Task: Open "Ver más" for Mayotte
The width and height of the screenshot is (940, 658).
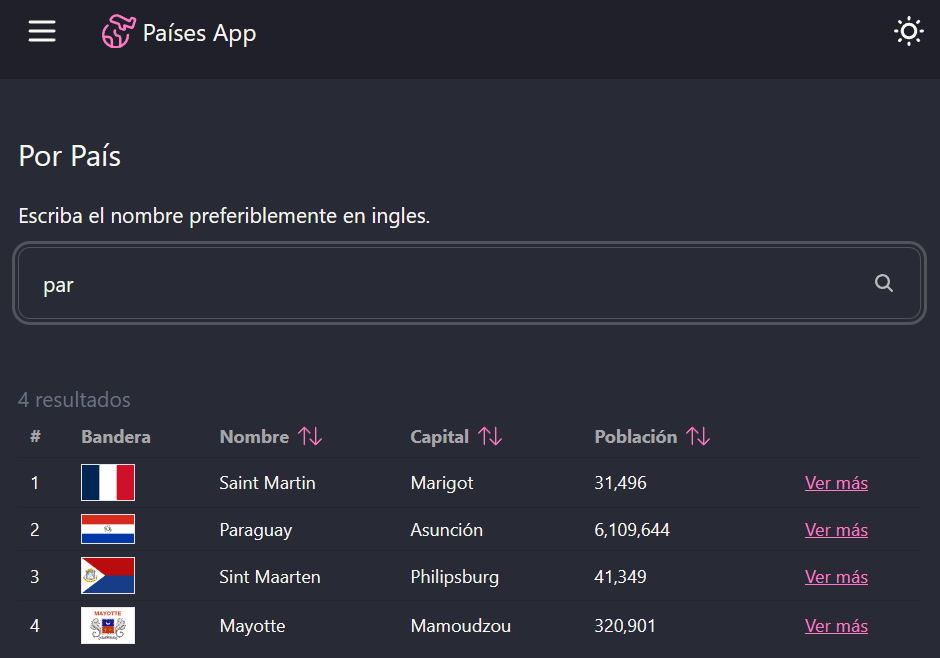Action: pyautogui.click(x=836, y=625)
